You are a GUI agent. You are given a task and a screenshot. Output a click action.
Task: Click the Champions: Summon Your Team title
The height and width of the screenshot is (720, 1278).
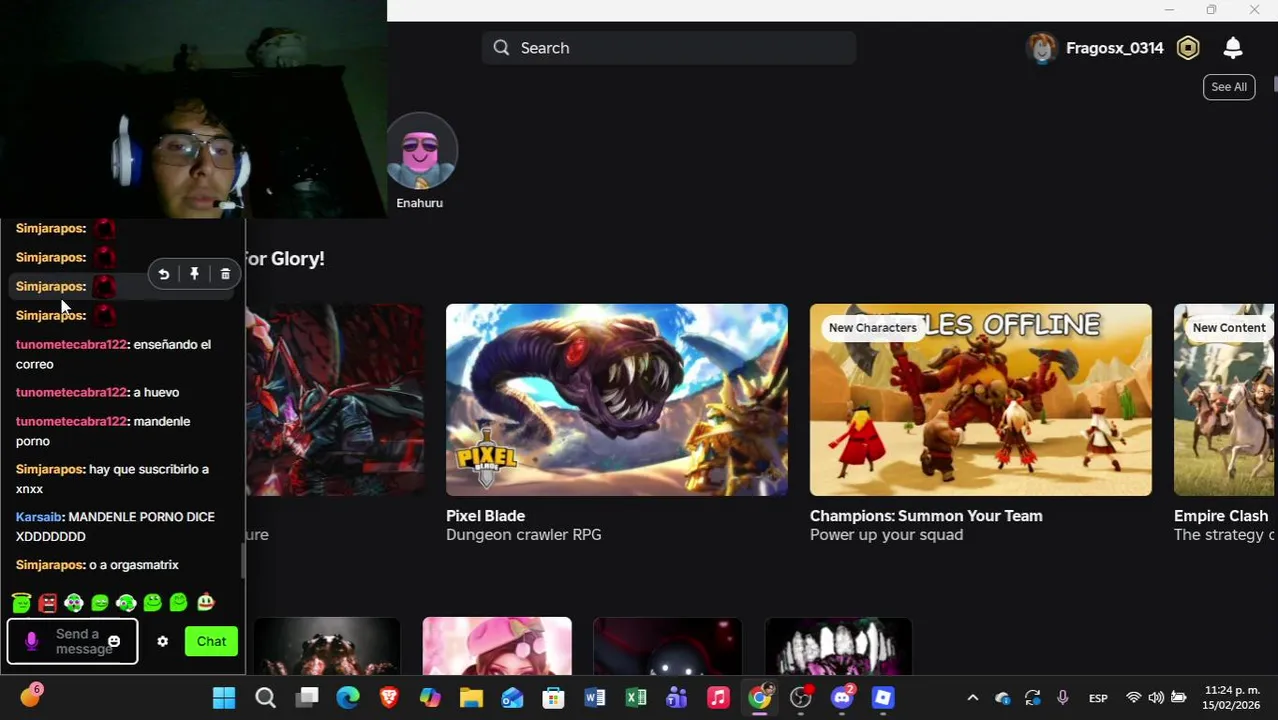click(x=926, y=516)
